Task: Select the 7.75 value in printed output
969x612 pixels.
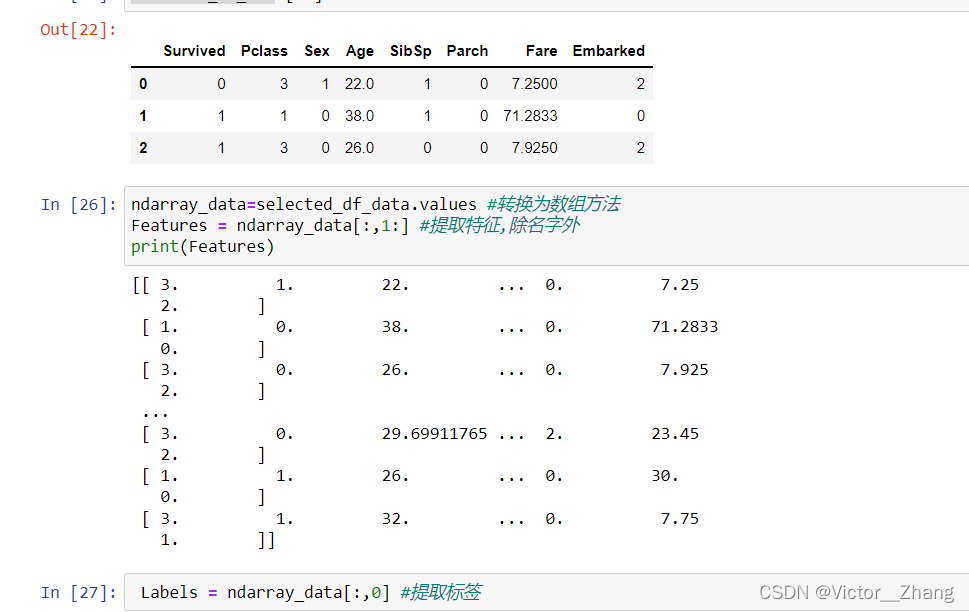Action: click(x=680, y=519)
